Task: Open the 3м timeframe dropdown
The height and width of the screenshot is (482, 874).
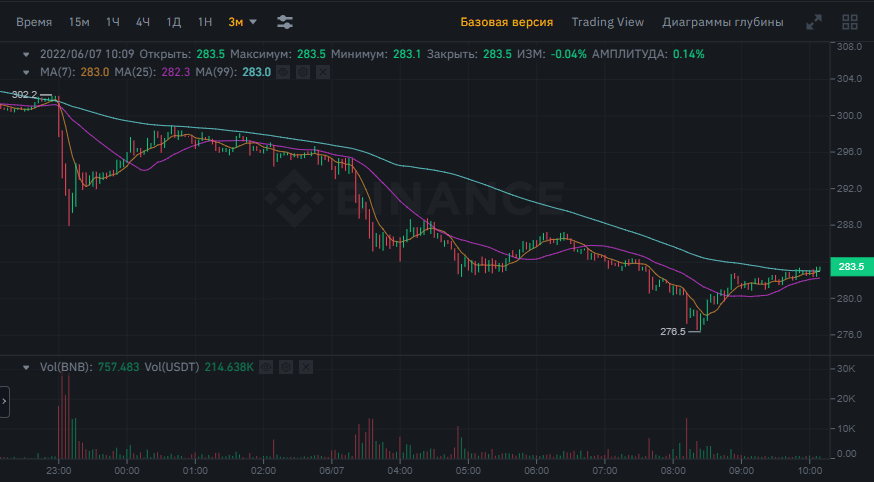Action: coord(242,21)
